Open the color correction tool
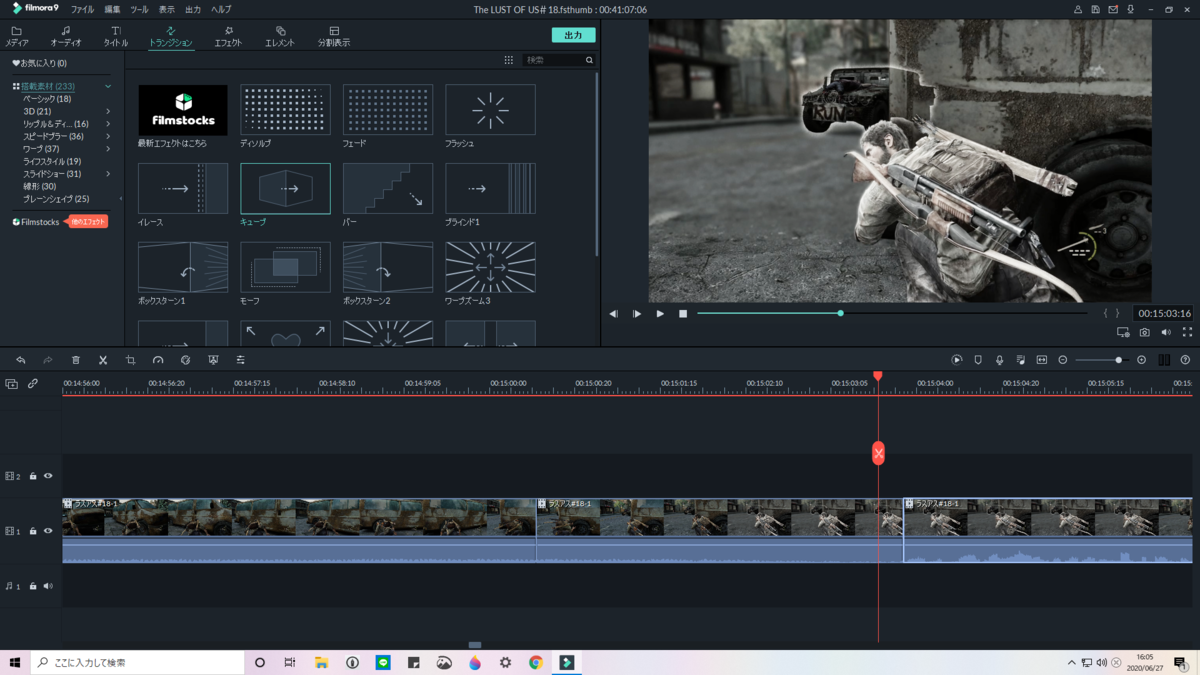The width and height of the screenshot is (1200, 675). click(185, 360)
